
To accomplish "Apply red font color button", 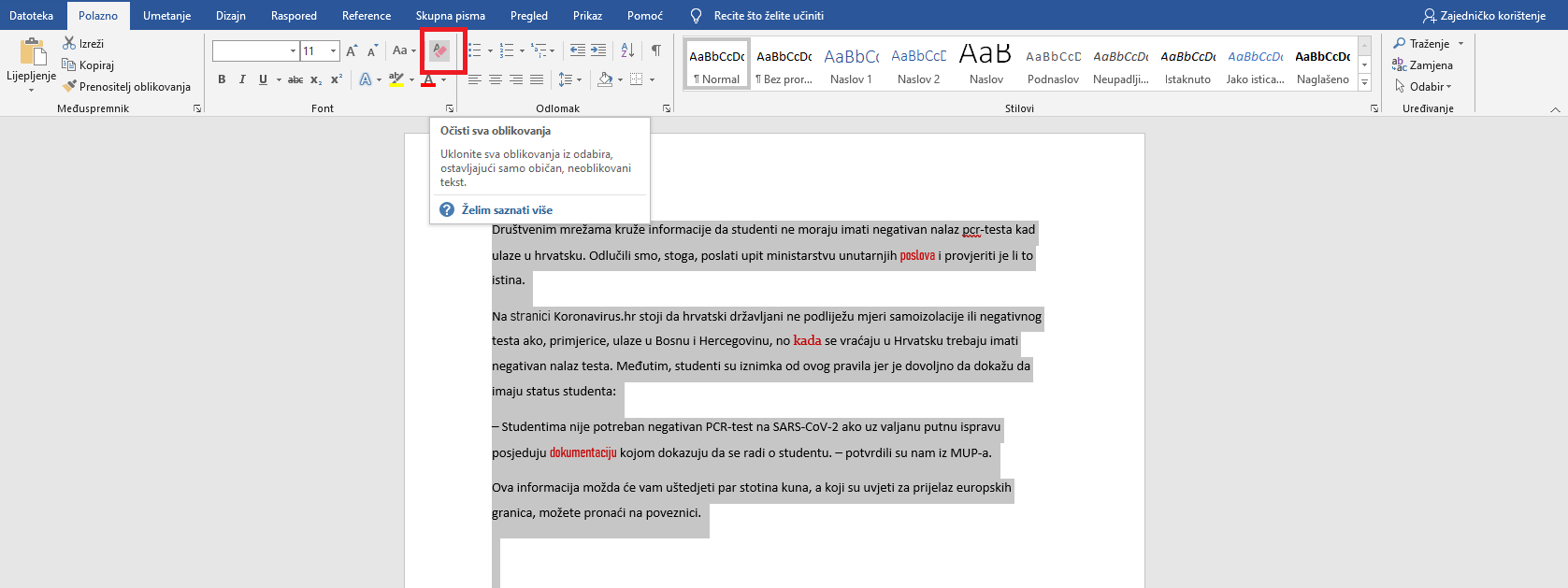I will click(x=428, y=79).
